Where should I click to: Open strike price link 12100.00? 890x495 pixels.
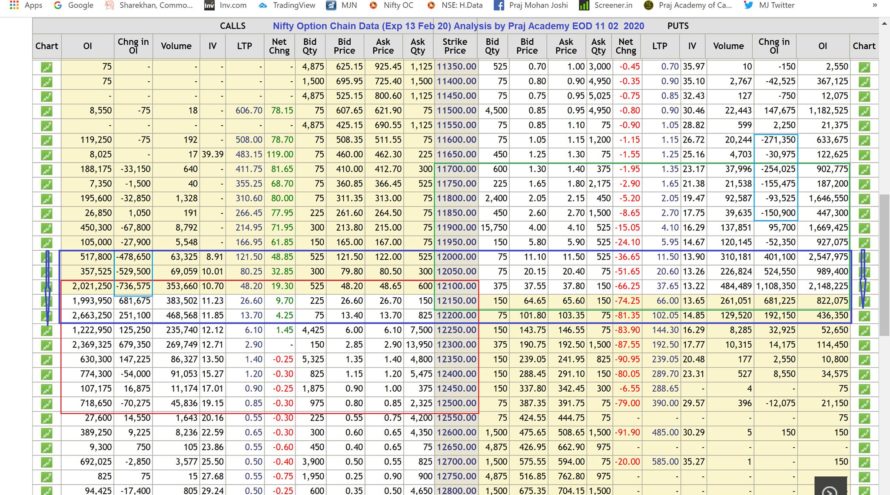pyautogui.click(x=456, y=286)
